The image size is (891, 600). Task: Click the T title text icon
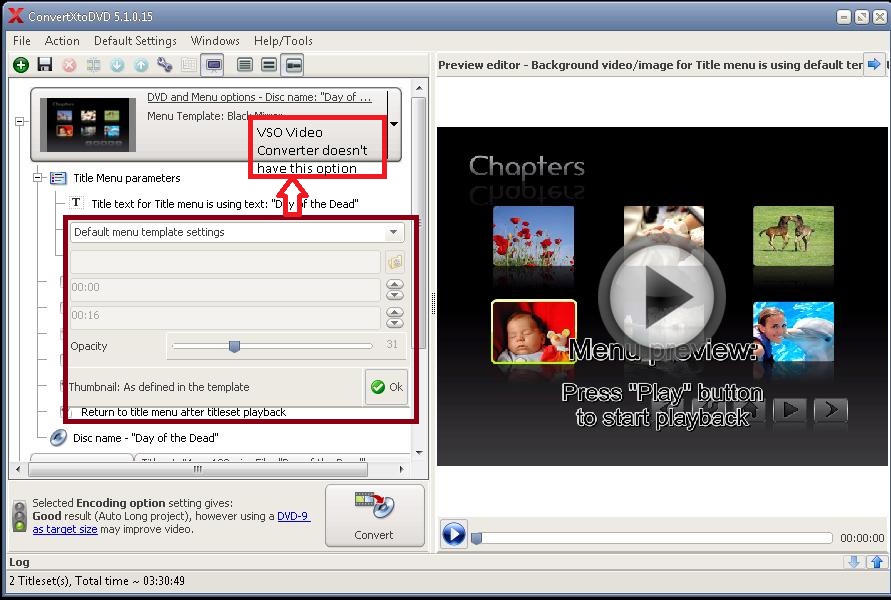[x=76, y=203]
